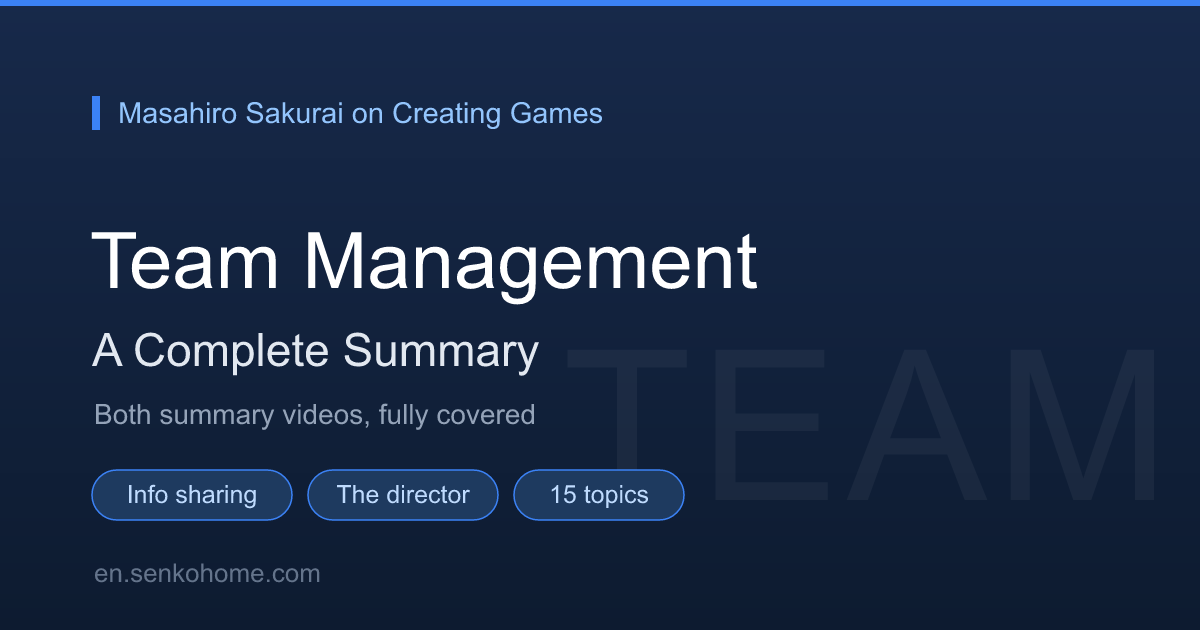
Task: Select 'The director' pill tag
Action: [403, 495]
